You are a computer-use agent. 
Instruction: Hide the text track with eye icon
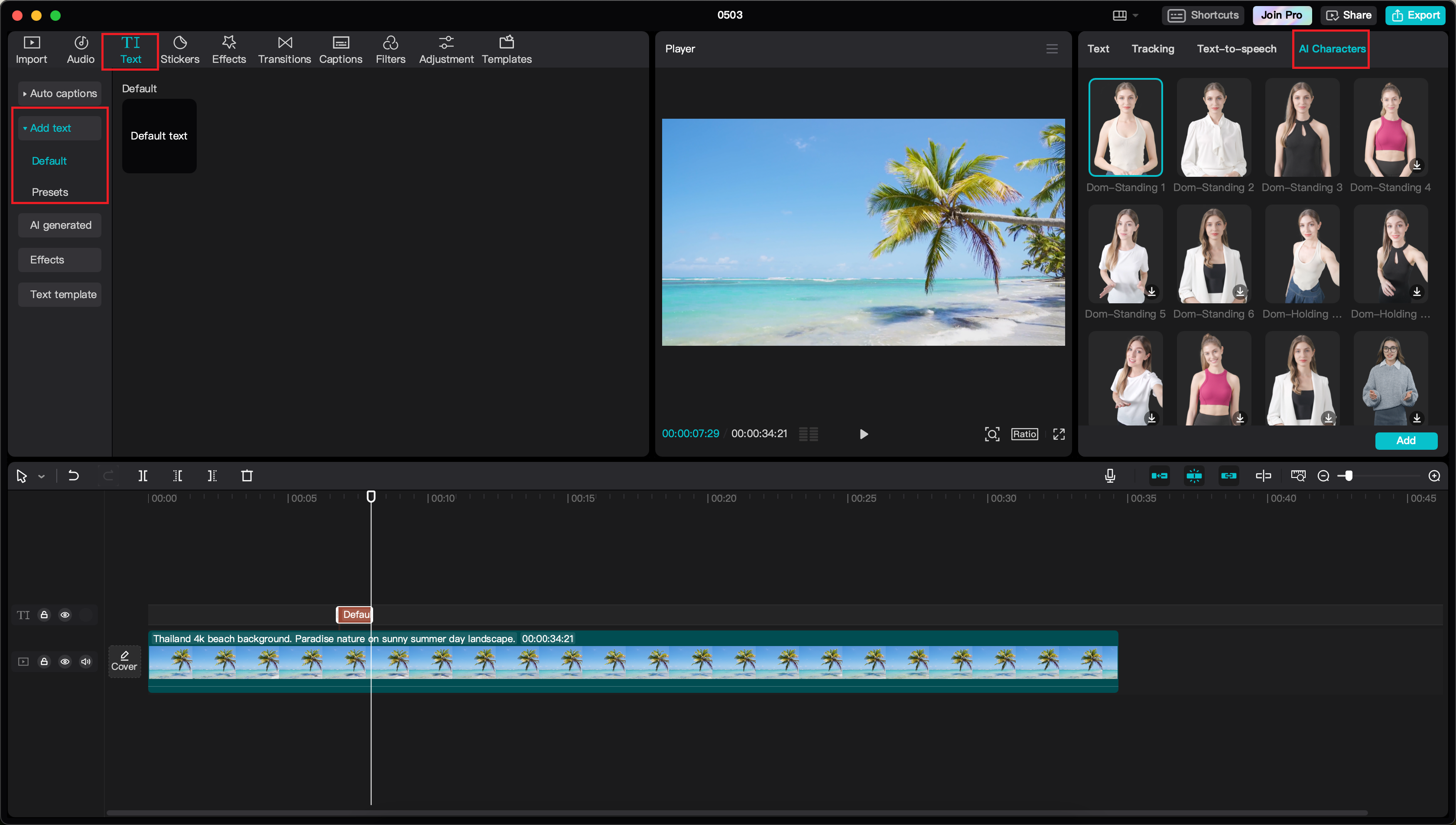pos(65,615)
